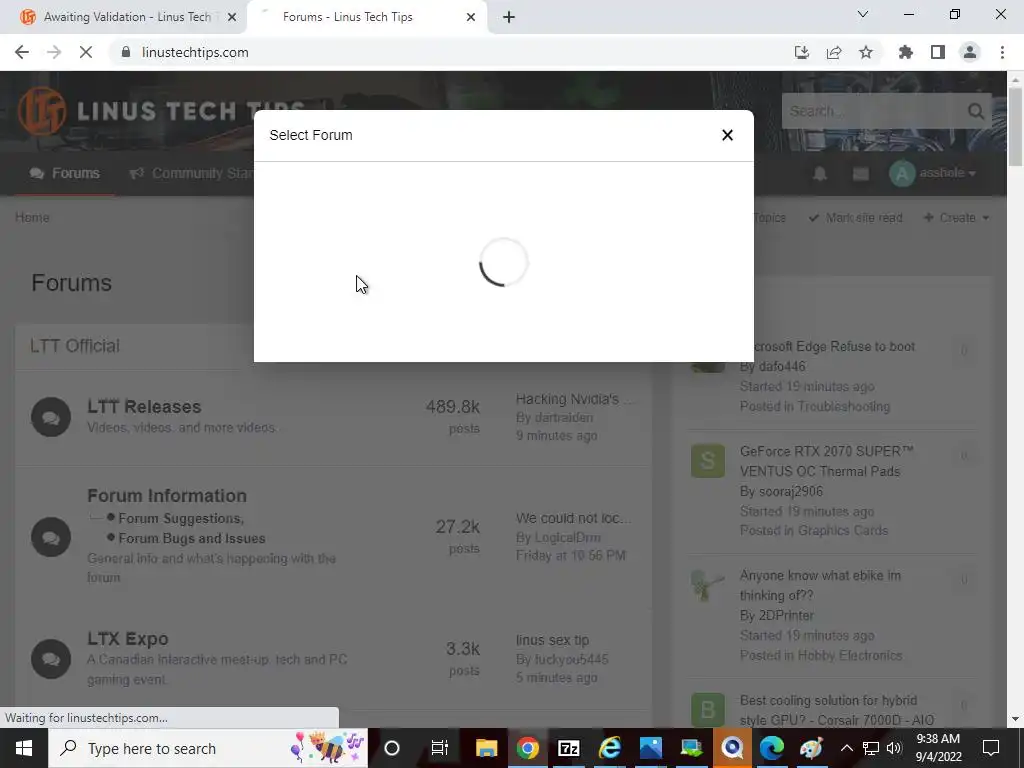Click the LTX Expo forum icon
The image size is (1024, 768).
point(51,658)
